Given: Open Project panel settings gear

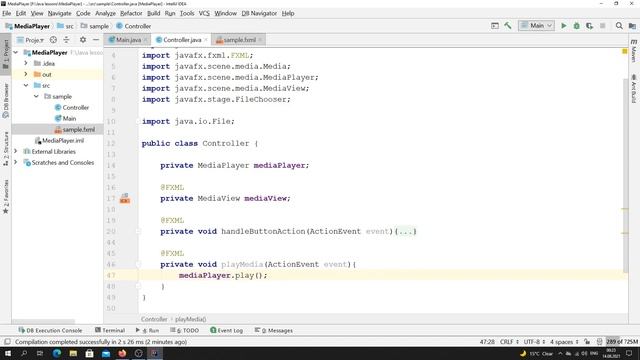Looking at the screenshot, I should pos(83,40).
